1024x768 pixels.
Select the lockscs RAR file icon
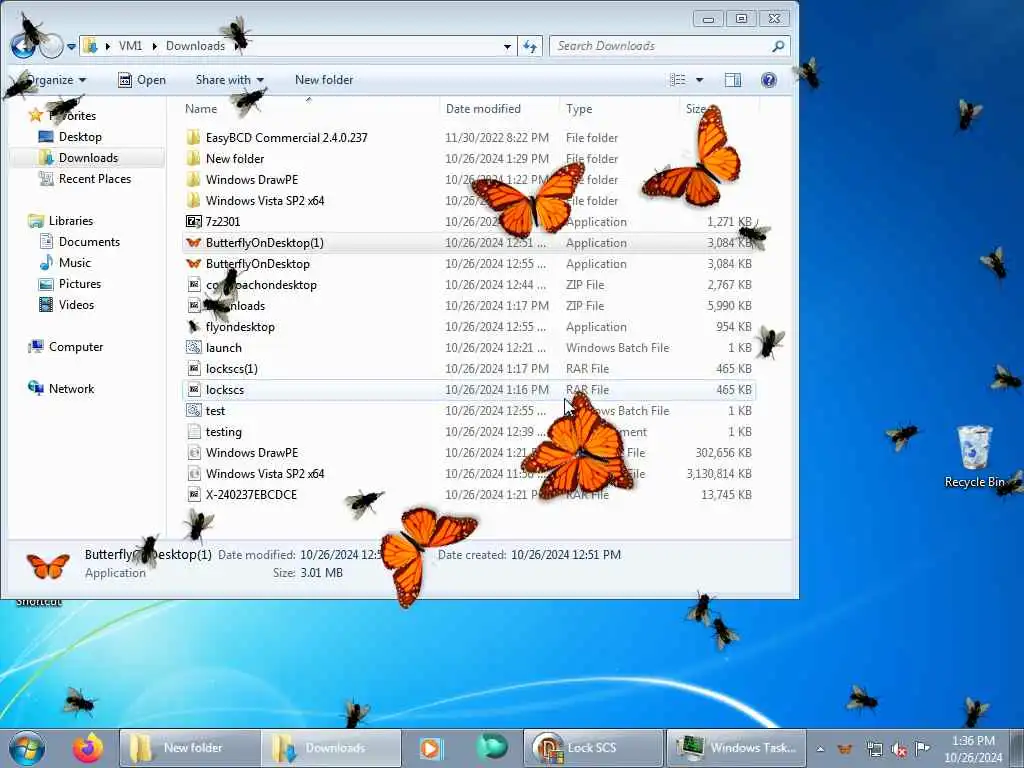(x=193, y=389)
